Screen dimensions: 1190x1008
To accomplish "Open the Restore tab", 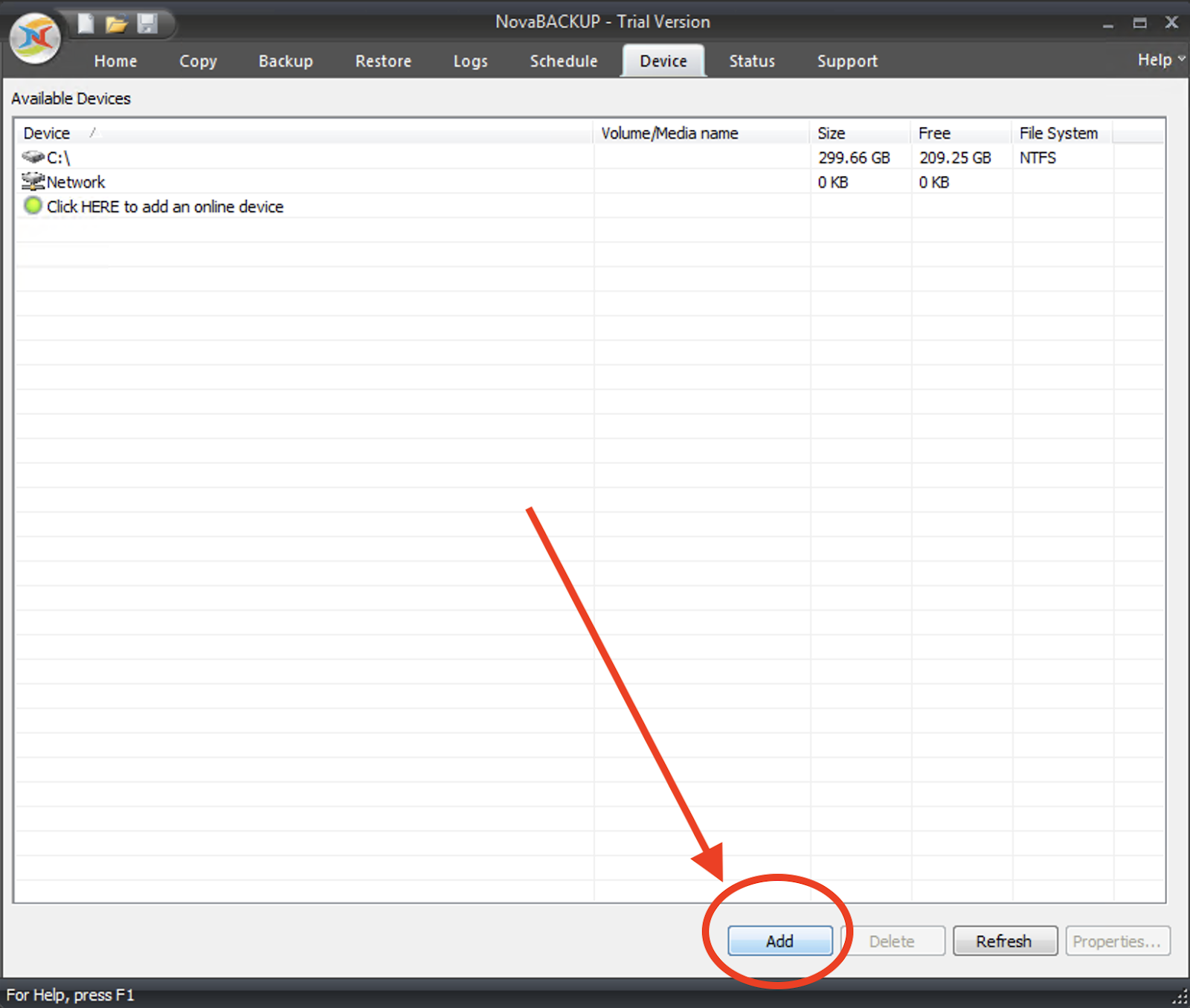I will (383, 61).
